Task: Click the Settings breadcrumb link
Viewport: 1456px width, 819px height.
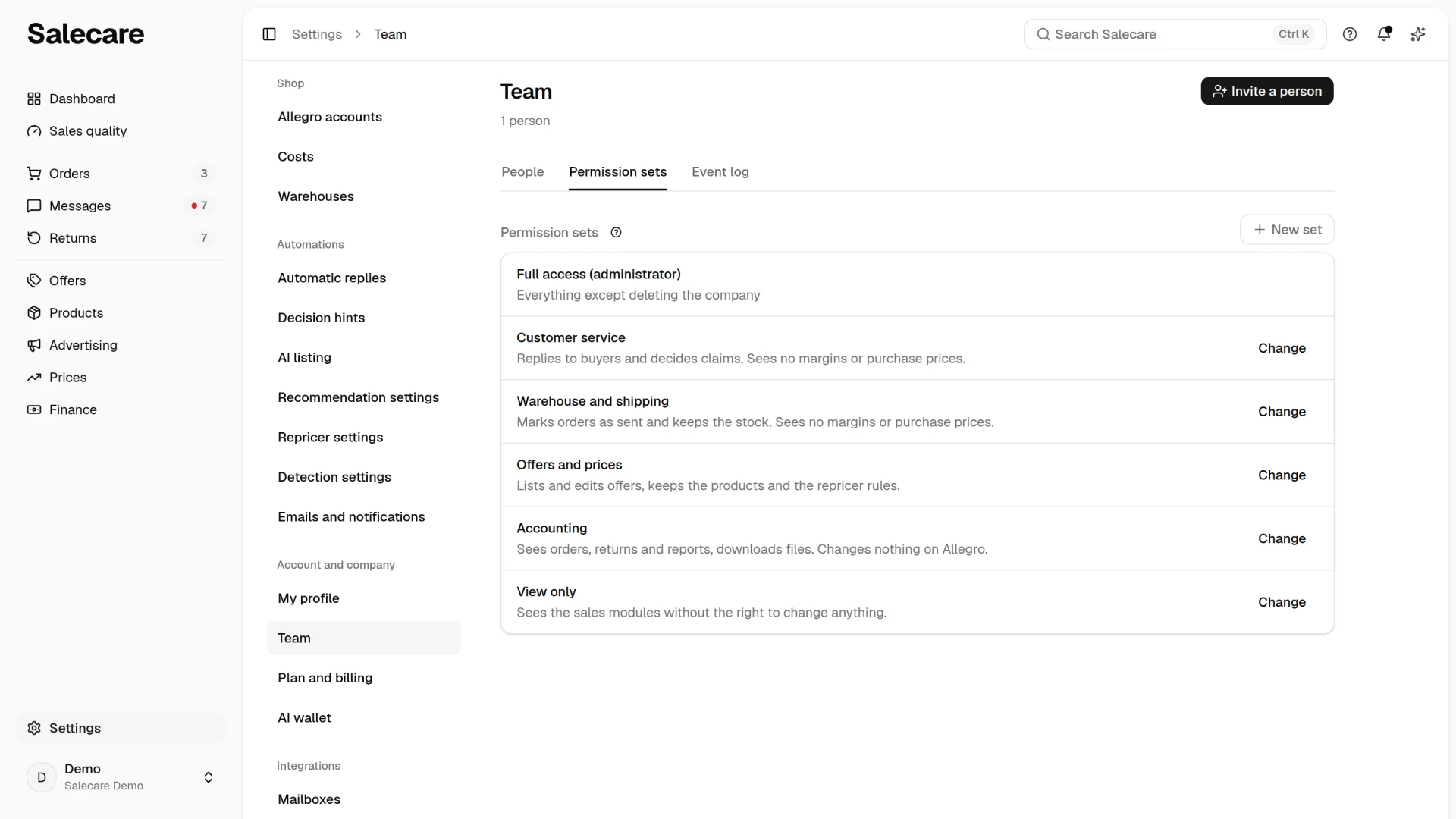Action: tap(317, 34)
